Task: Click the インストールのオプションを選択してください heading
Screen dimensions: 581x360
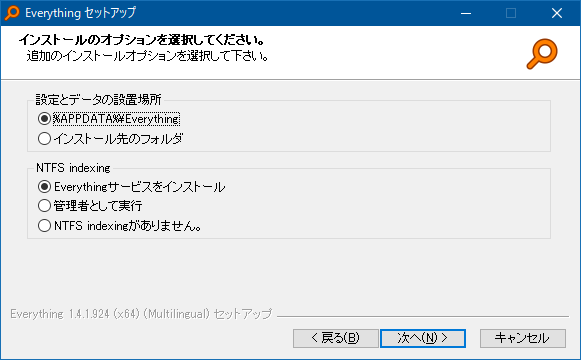Action: tap(142, 40)
